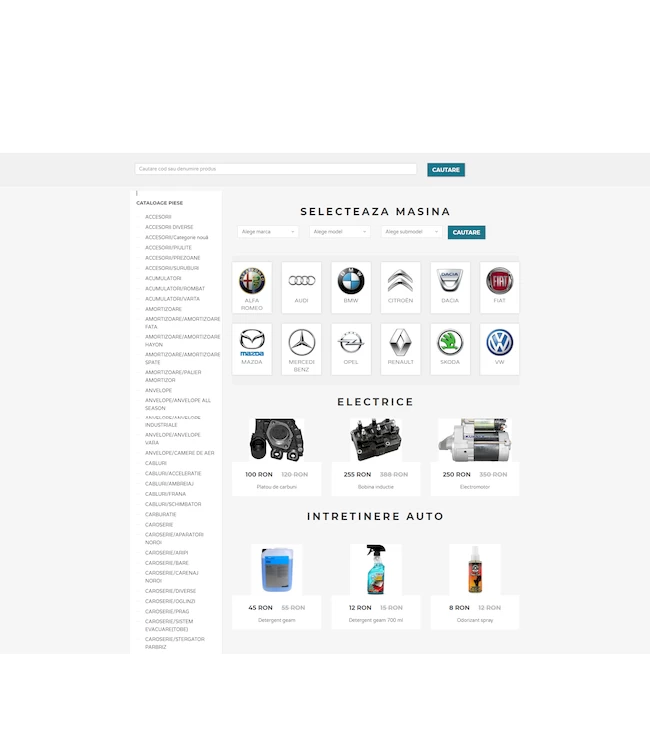Open the Citroen brand logo
Screen dimensions: 650x750
click(400, 281)
